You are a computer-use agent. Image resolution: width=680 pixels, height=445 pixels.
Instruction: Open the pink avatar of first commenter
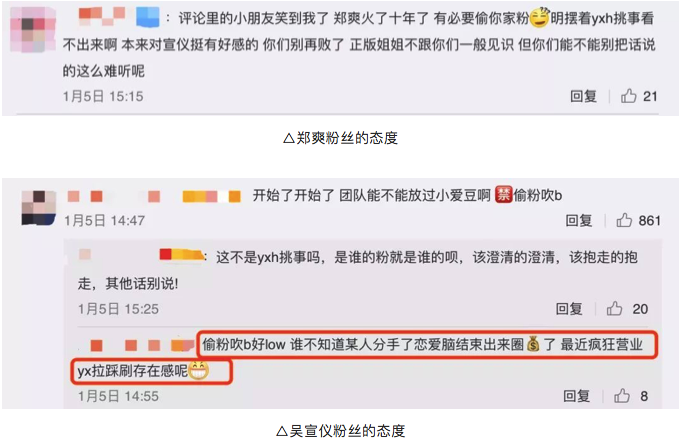click(33, 29)
